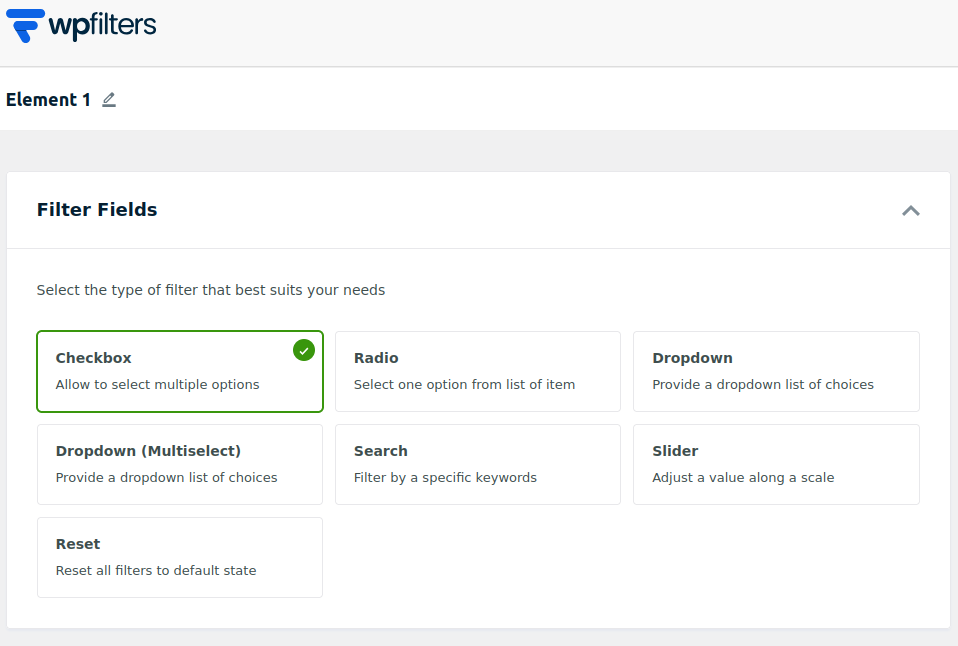
Task: Click the pencil icon beside Element 1
Action: [x=109, y=100]
